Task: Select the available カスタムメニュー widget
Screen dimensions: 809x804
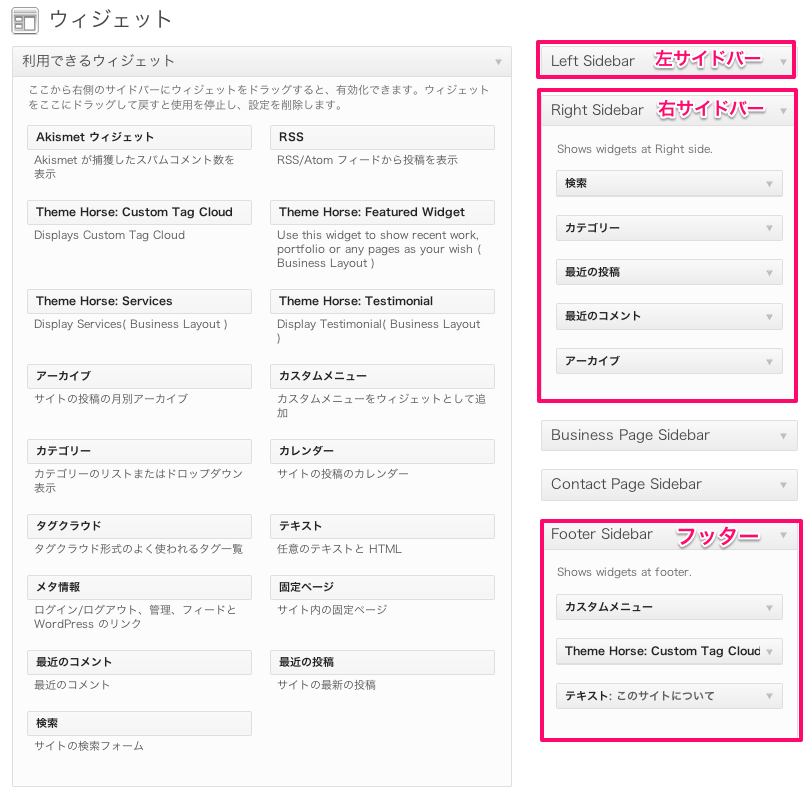Action: coord(382,376)
